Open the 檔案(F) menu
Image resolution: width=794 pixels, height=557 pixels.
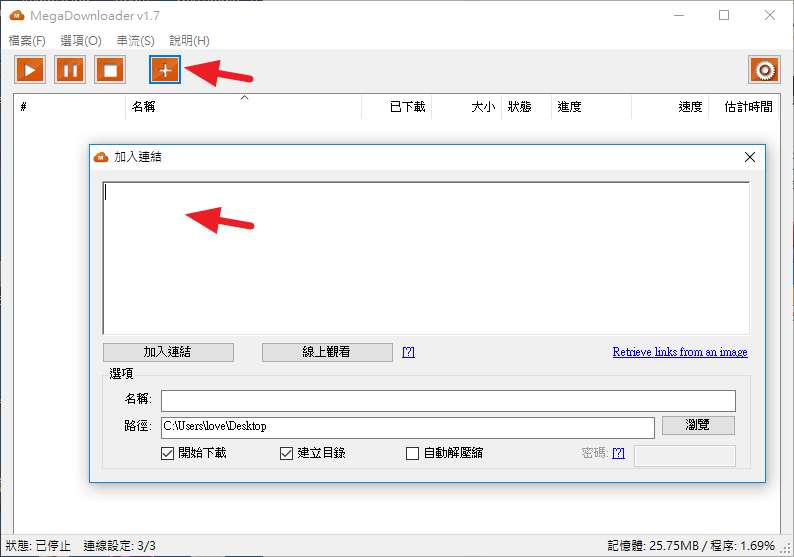[x=27, y=41]
